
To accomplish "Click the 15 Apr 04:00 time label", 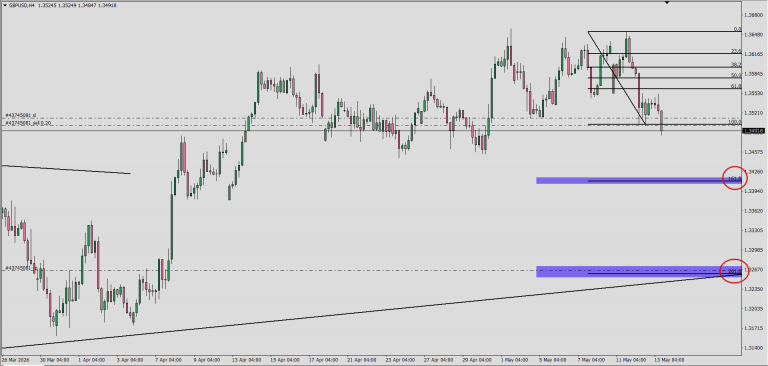I will coord(284,359).
